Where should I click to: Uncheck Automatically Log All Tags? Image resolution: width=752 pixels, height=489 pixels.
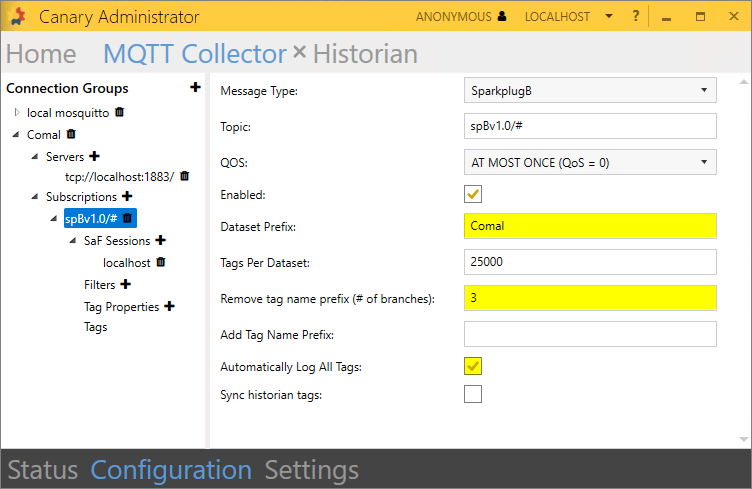[473, 366]
